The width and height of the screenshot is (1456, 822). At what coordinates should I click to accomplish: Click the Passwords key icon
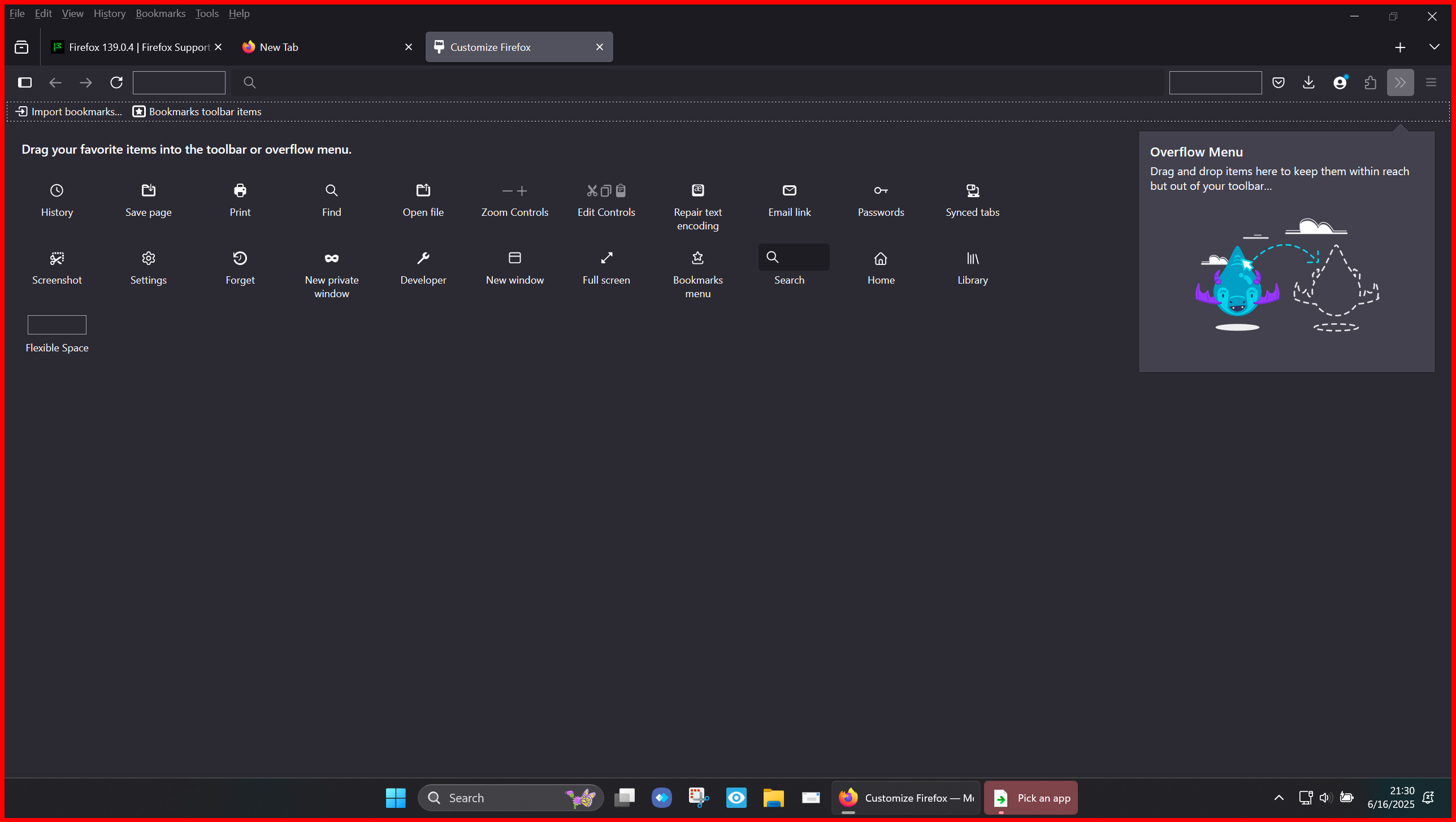tap(881, 190)
